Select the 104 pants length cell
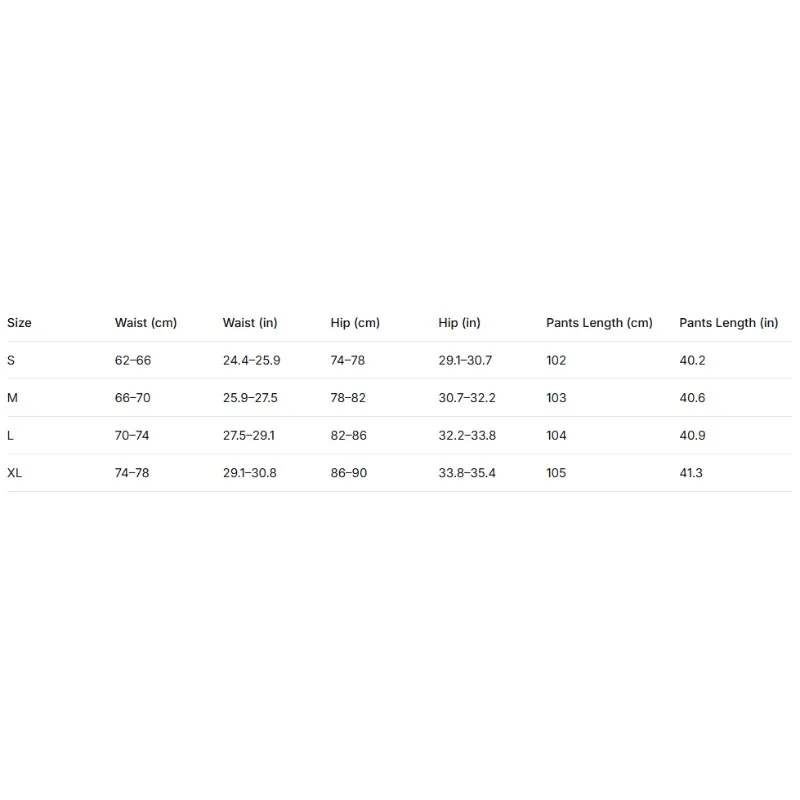The height and width of the screenshot is (800, 800). (556, 436)
